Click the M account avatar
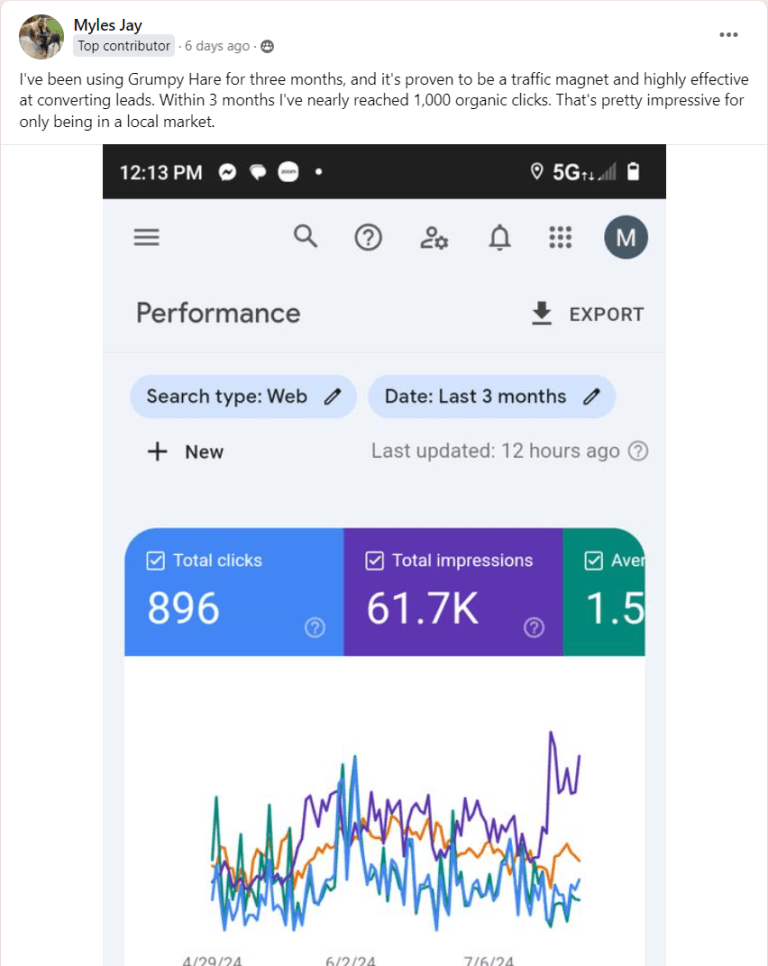Viewport: 768px width, 966px height. coord(626,238)
